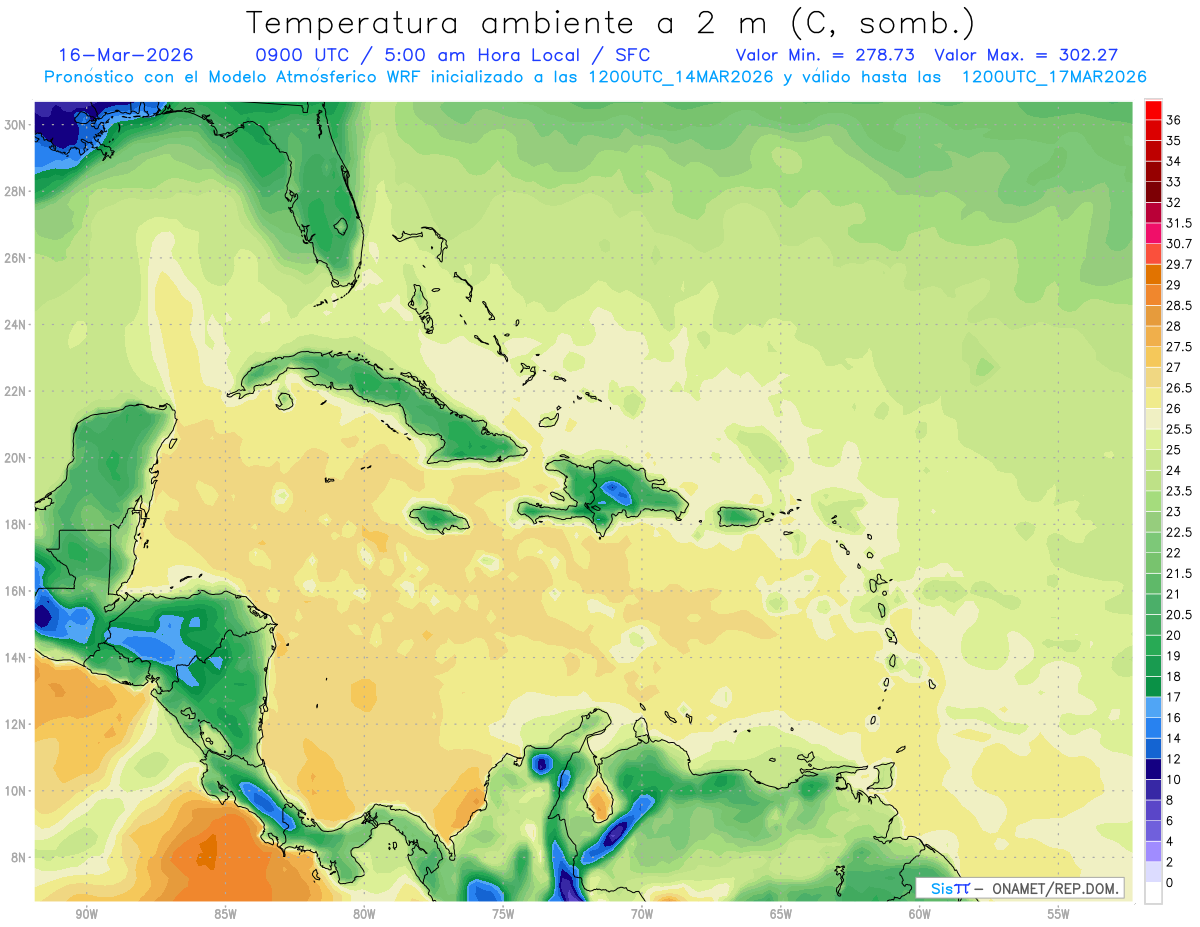Click the '25.5' label on the color scale

click(x=1179, y=429)
